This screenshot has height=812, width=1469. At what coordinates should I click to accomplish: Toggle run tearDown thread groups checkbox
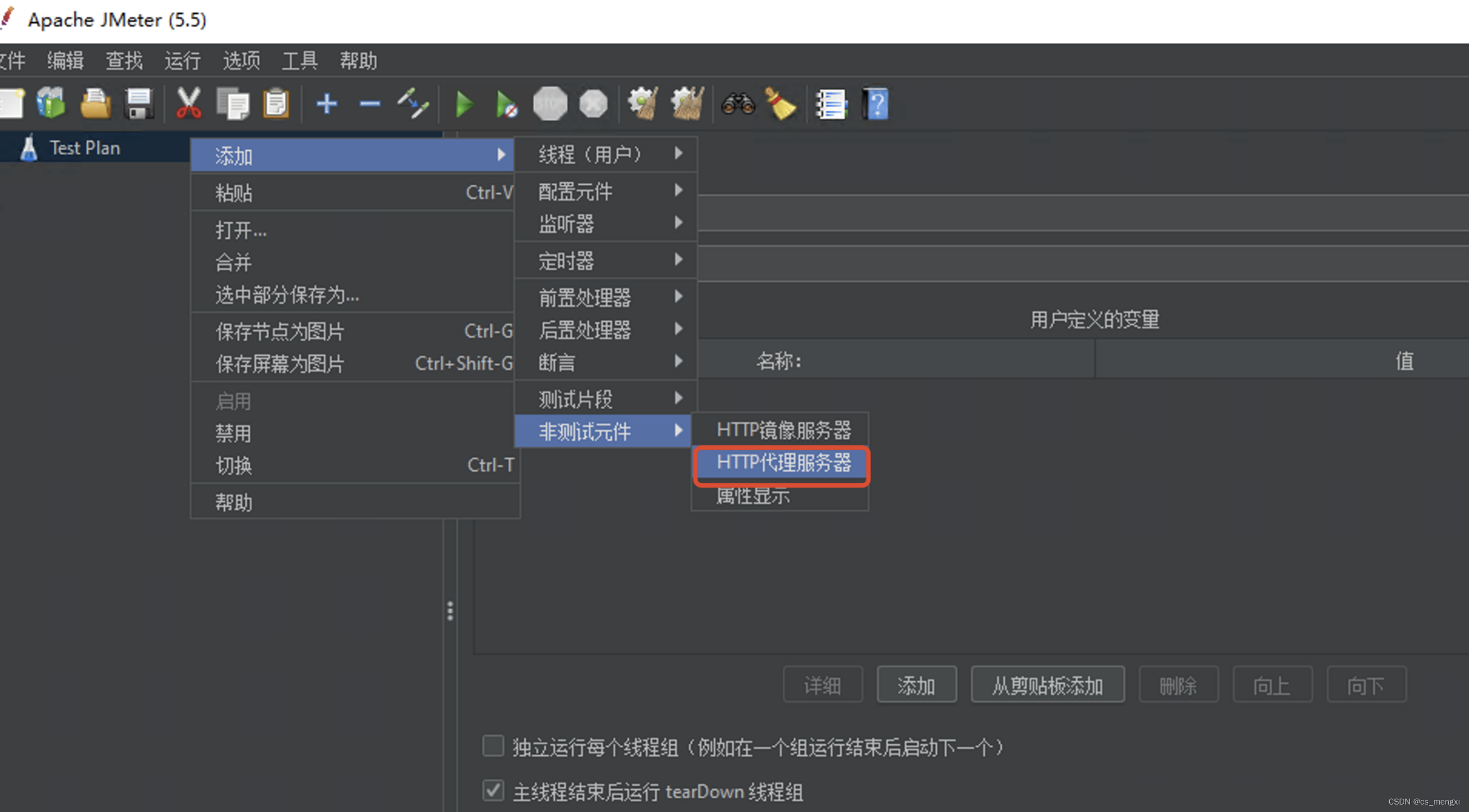point(493,791)
